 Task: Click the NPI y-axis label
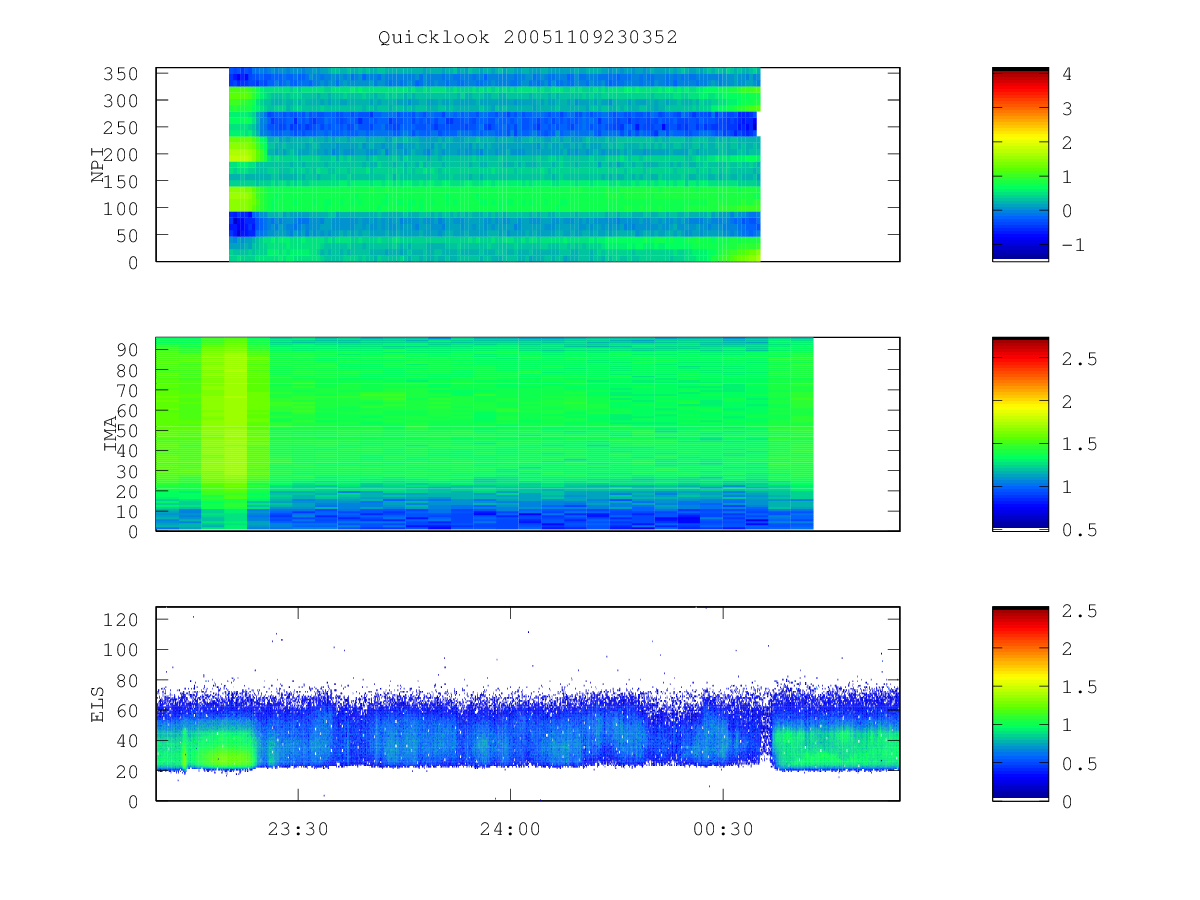98,165
